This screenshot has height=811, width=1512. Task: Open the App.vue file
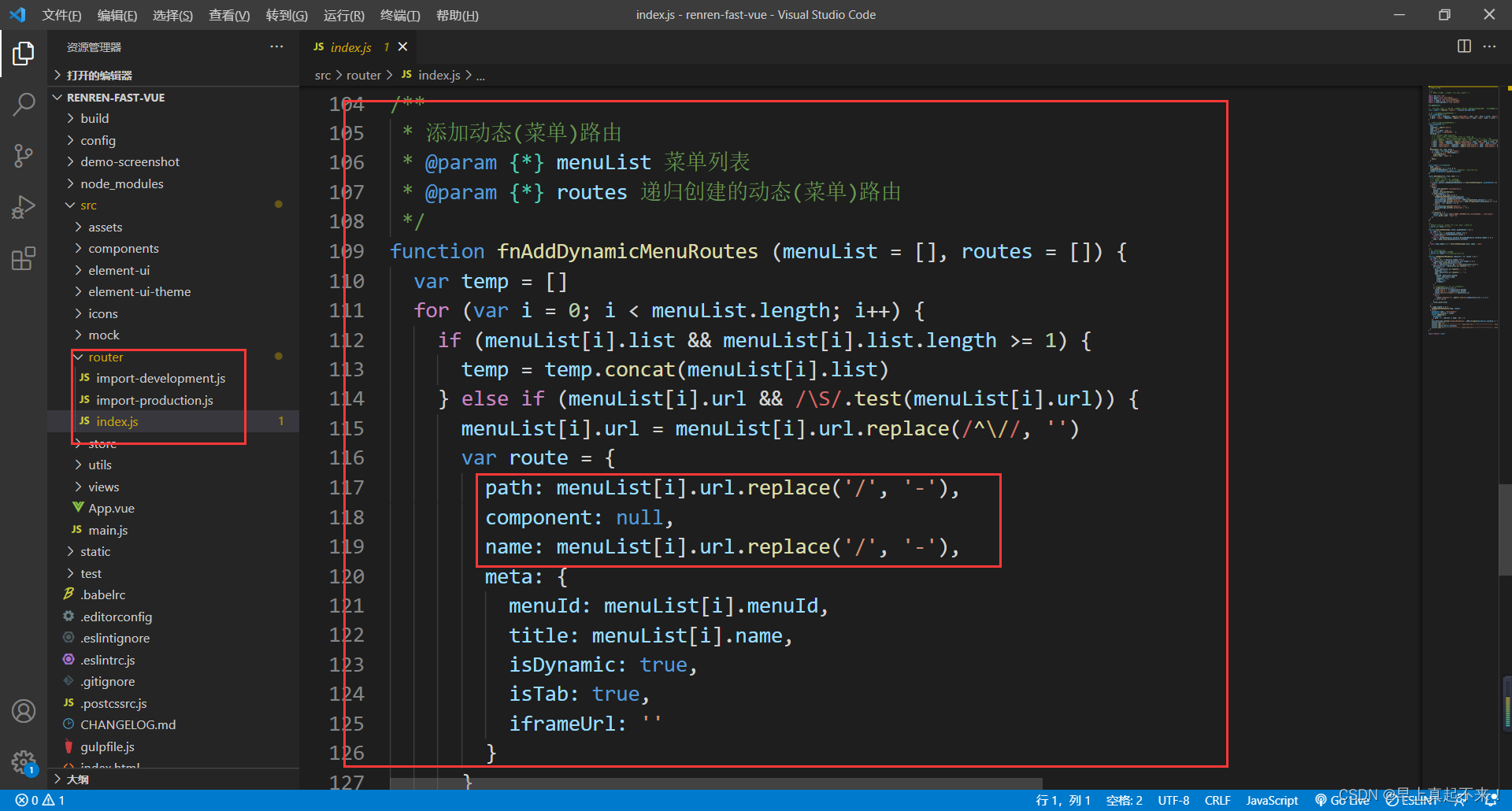coord(111,509)
